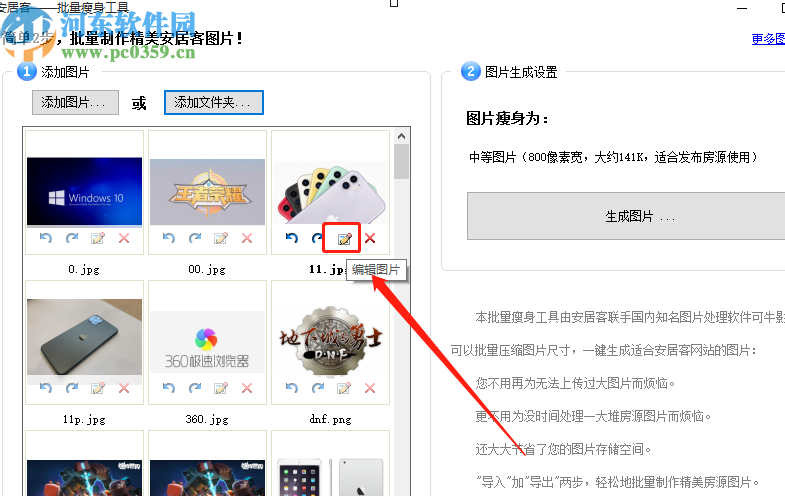Remove dnf.png from list

pyautogui.click(x=370, y=388)
